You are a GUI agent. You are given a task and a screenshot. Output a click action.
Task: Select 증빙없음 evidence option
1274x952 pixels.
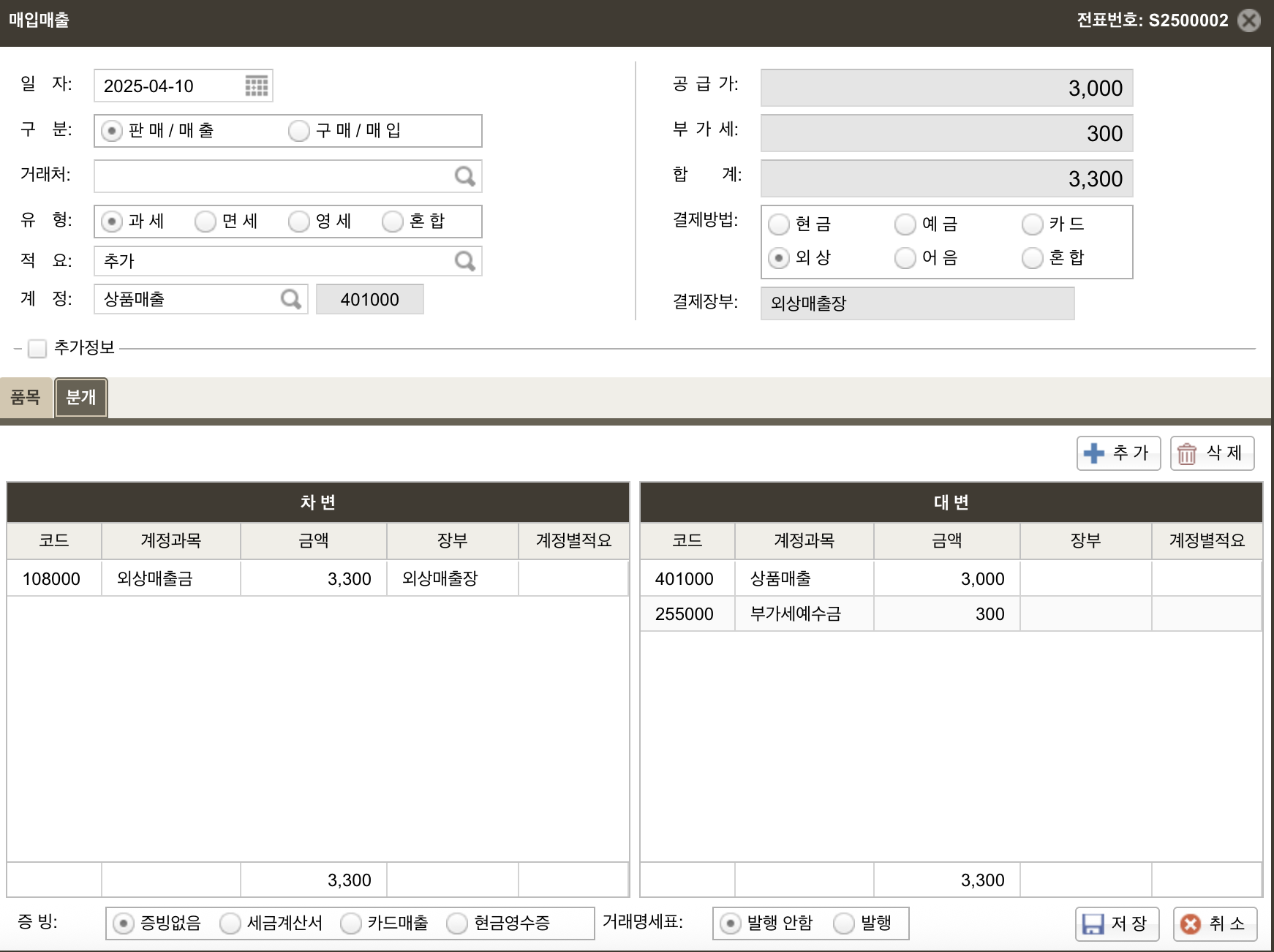click(x=124, y=924)
